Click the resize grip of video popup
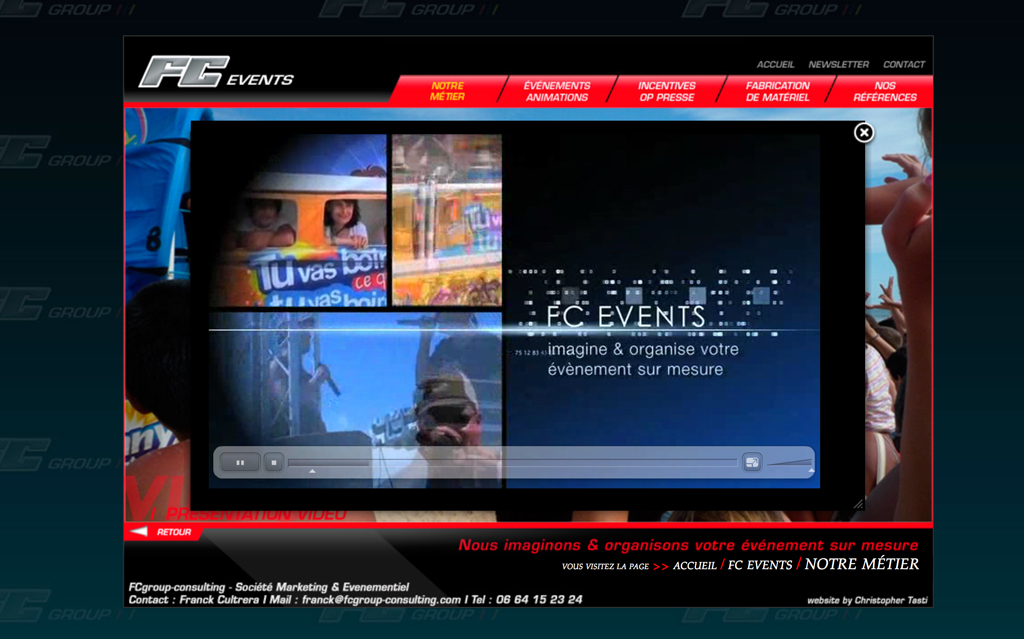Screen dimensions: 1024x639 (858, 504)
